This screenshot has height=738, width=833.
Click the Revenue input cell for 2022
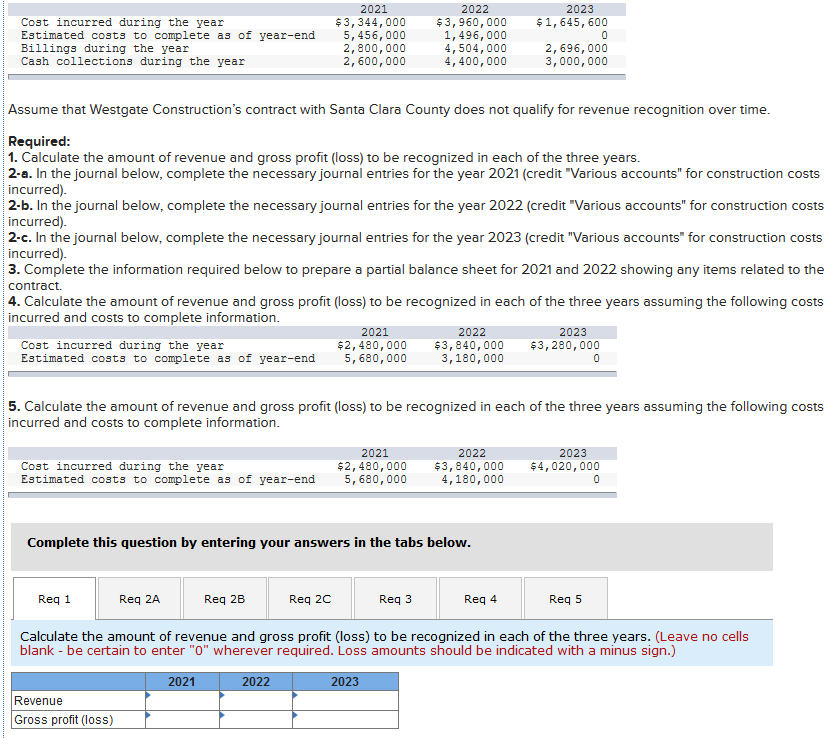(256, 700)
